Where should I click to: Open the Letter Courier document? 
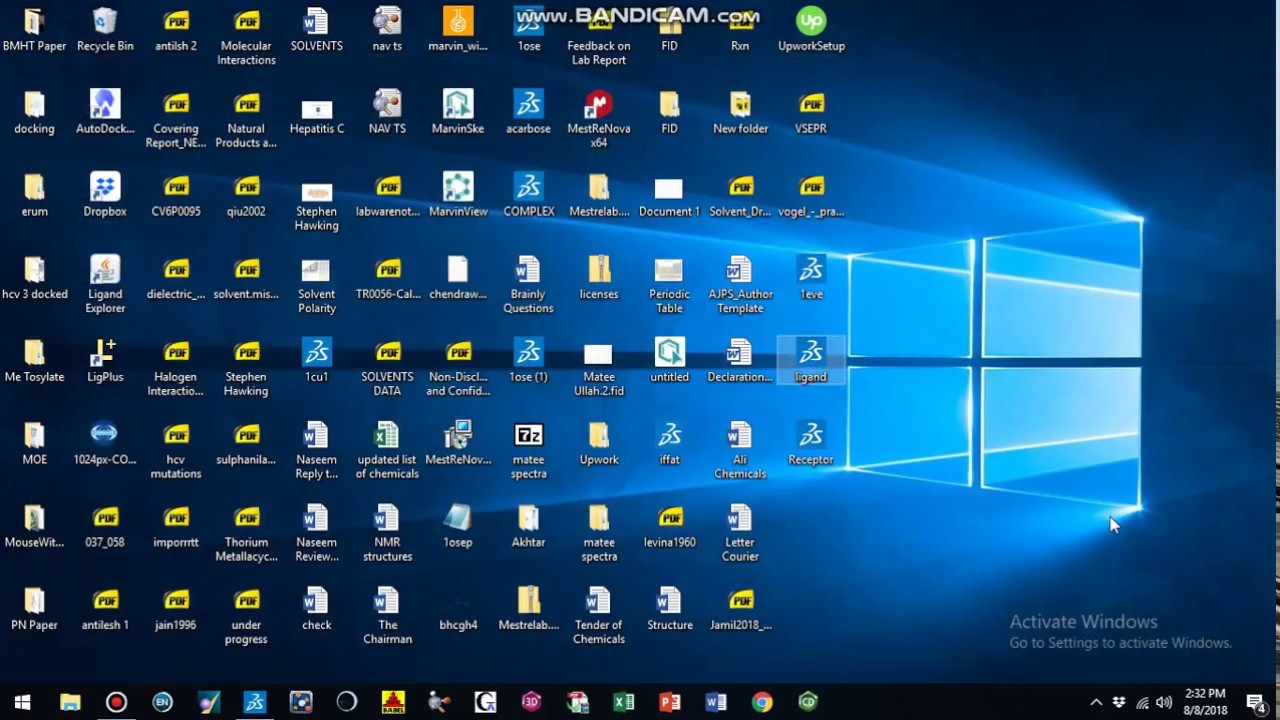(x=740, y=533)
